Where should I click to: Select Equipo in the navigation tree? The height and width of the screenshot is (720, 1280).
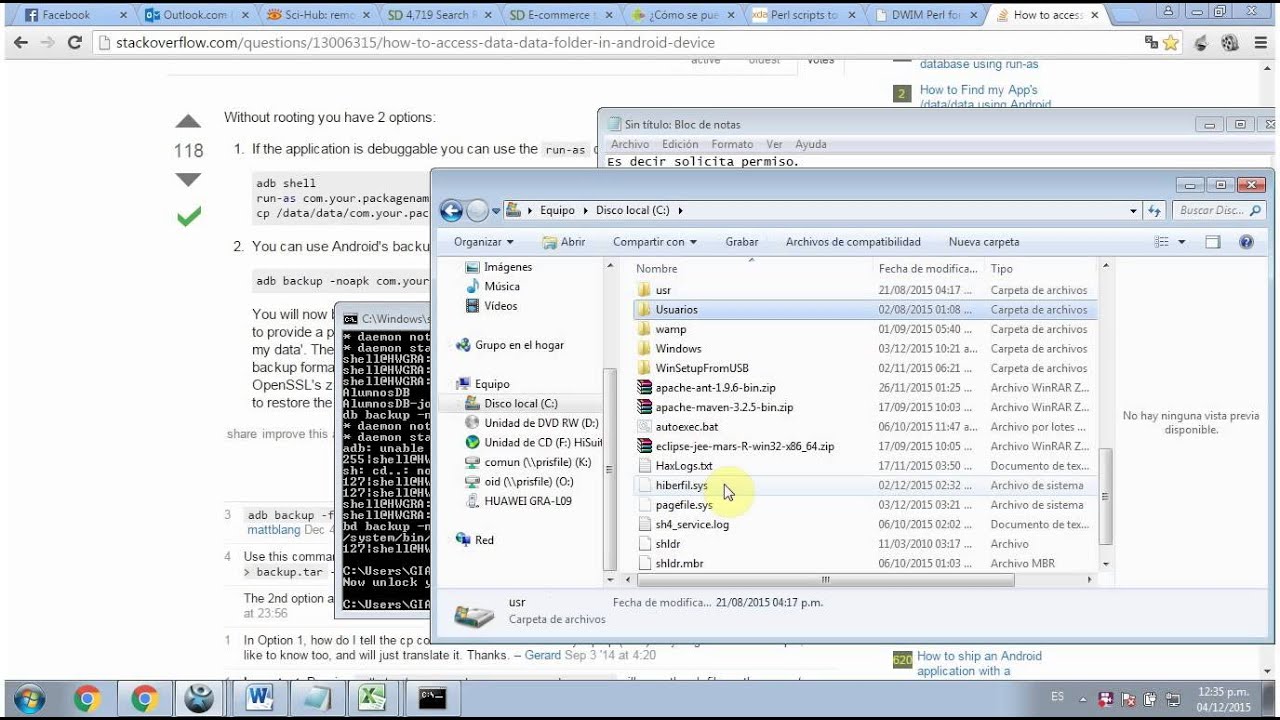point(482,384)
